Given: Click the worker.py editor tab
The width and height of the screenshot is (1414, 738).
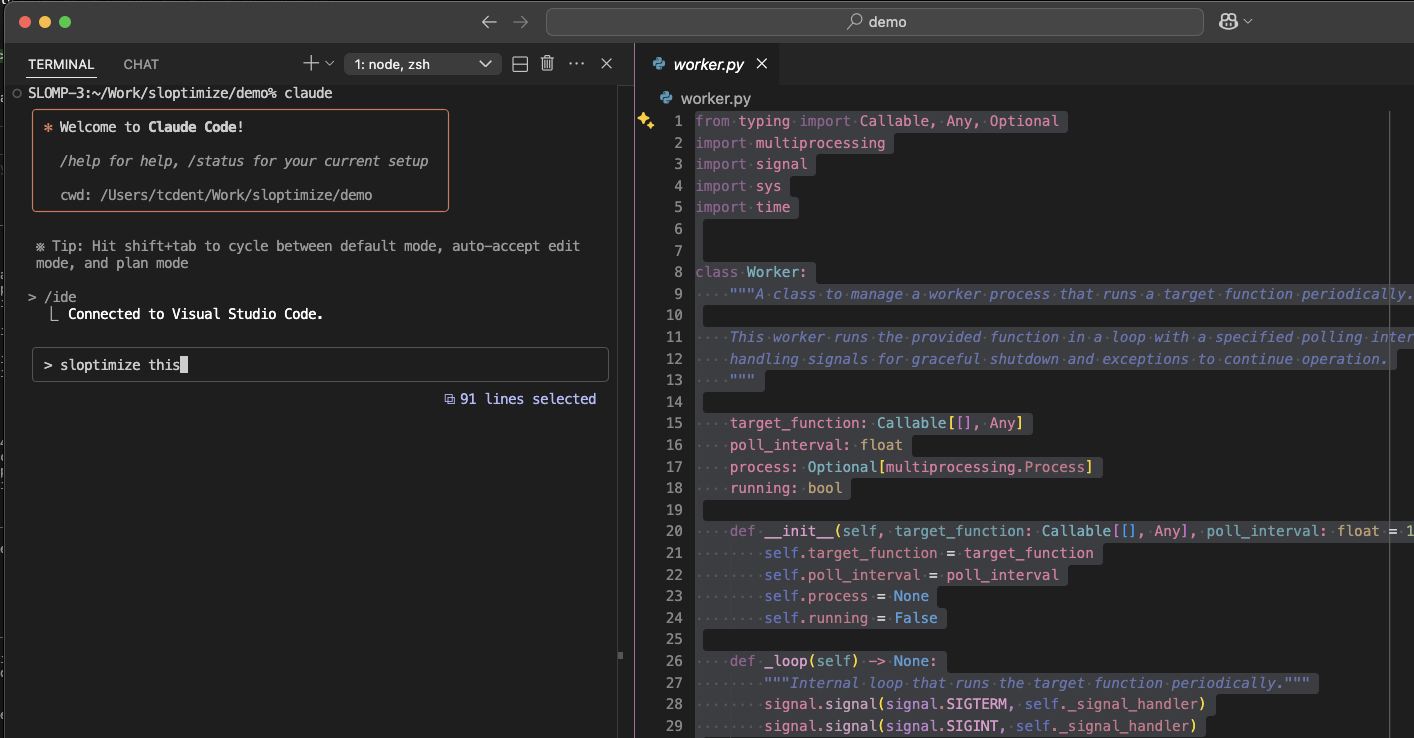Looking at the screenshot, I should coord(707,64).
